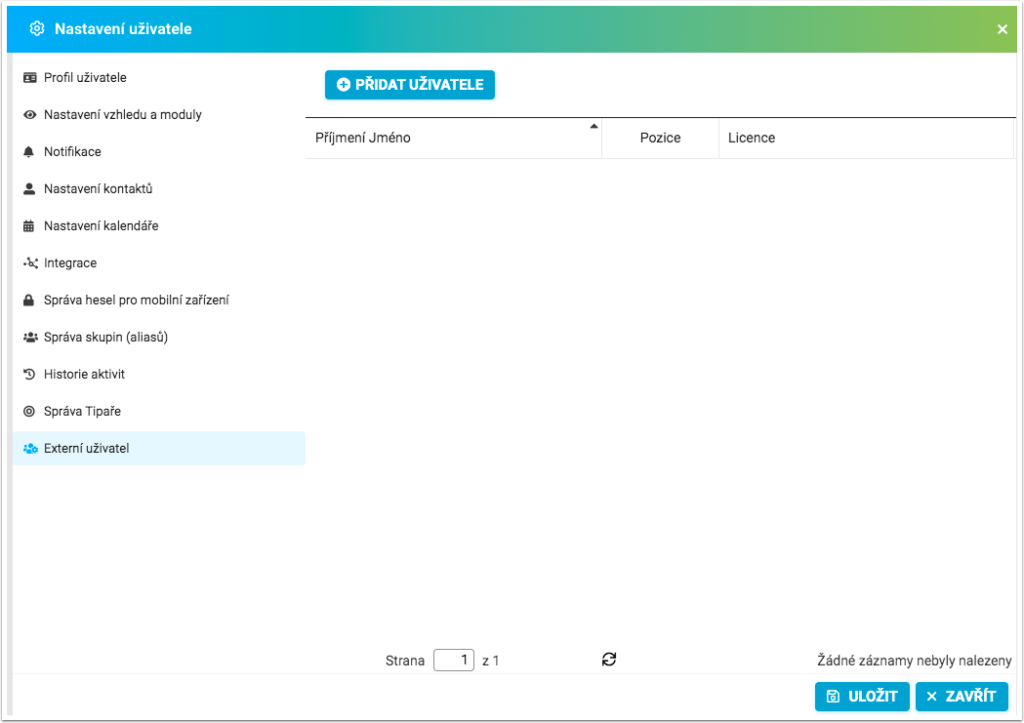Open Nastavení vzhledu a moduly
Viewport: 1024px width, 723px height.
click(x=159, y=115)
